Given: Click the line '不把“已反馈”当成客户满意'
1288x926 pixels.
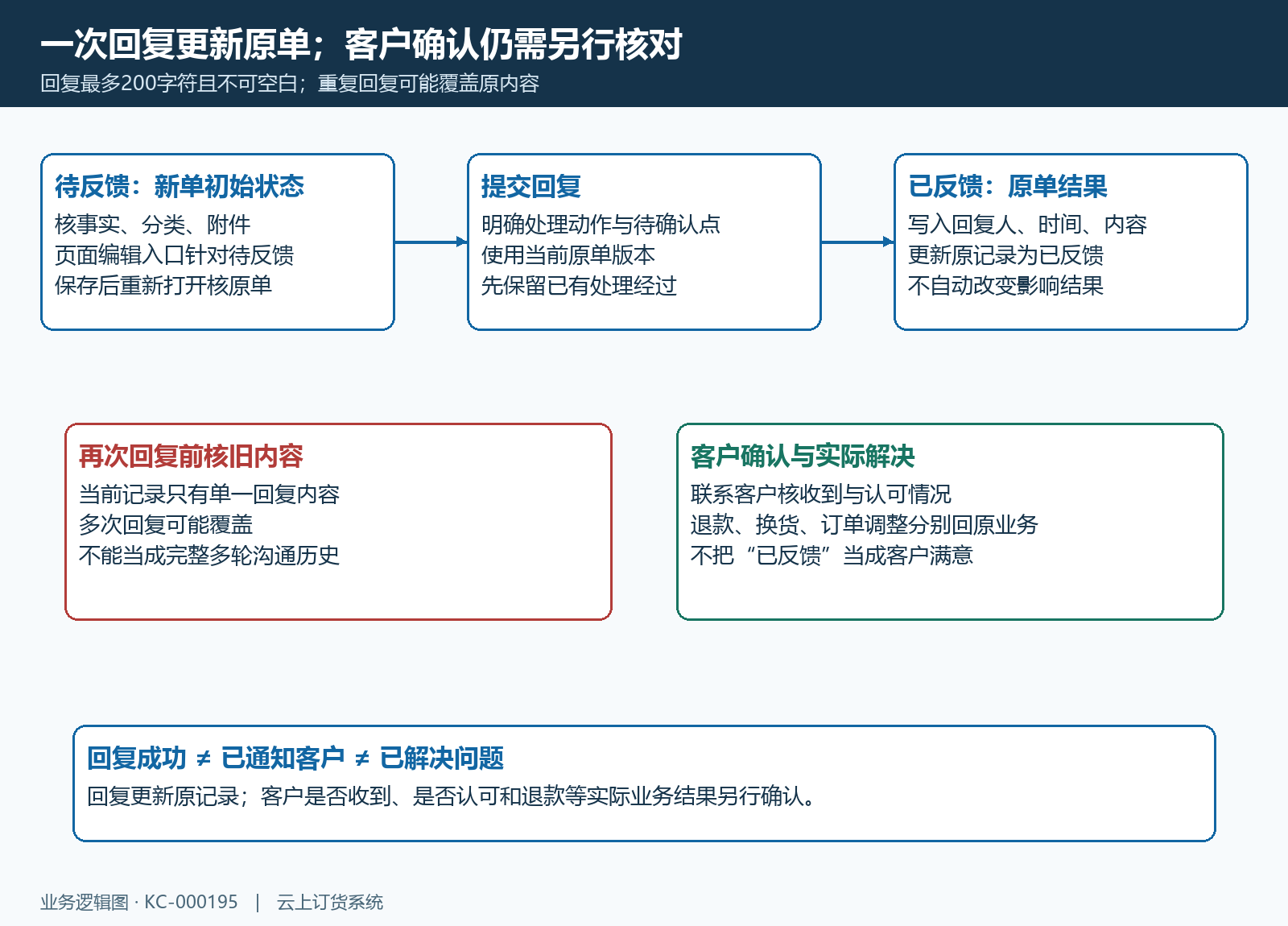Looking at the screenshot, I should coord(832,556).
